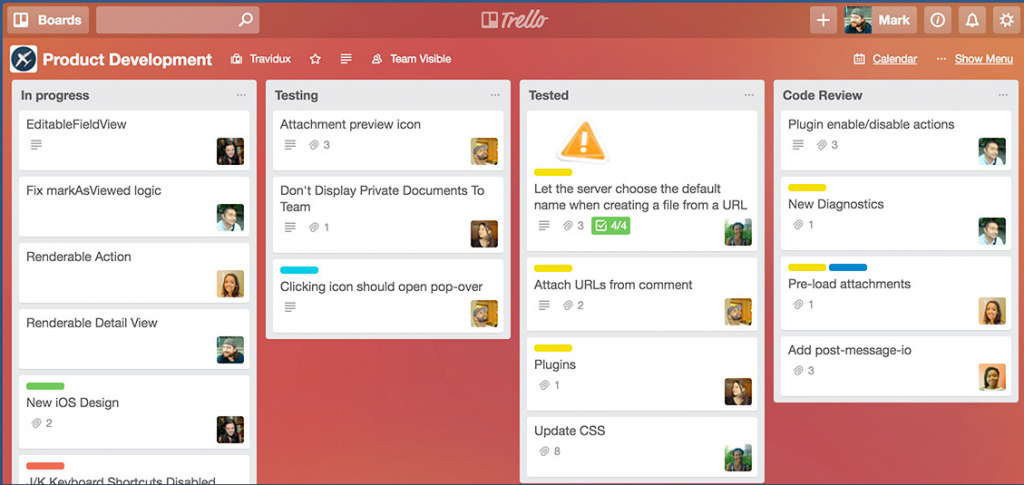This screenshot has height=485, width=1024.
Task: Open the board description lines icon
Action: [346, 59]
